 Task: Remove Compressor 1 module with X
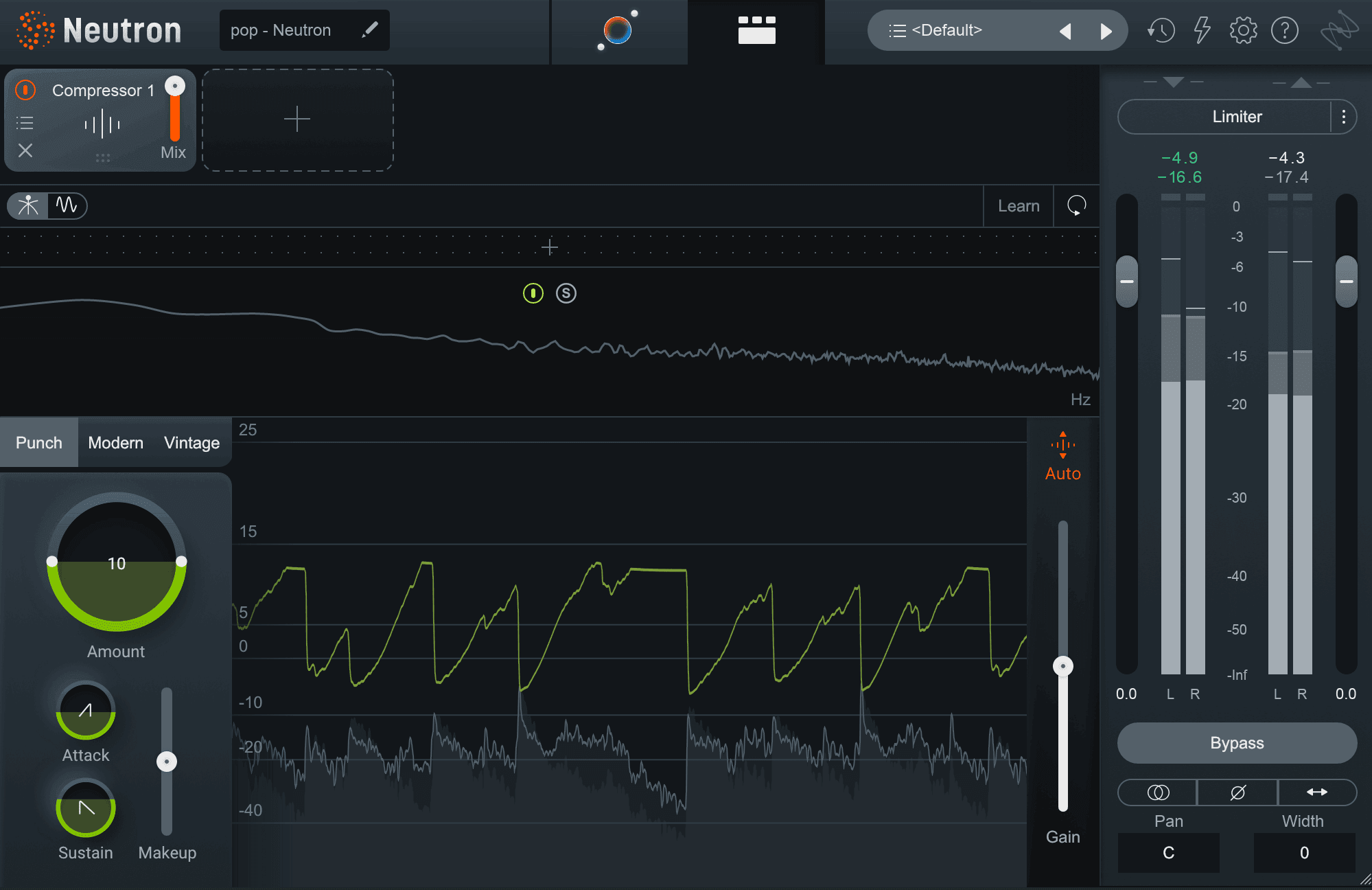pos(25,150)
